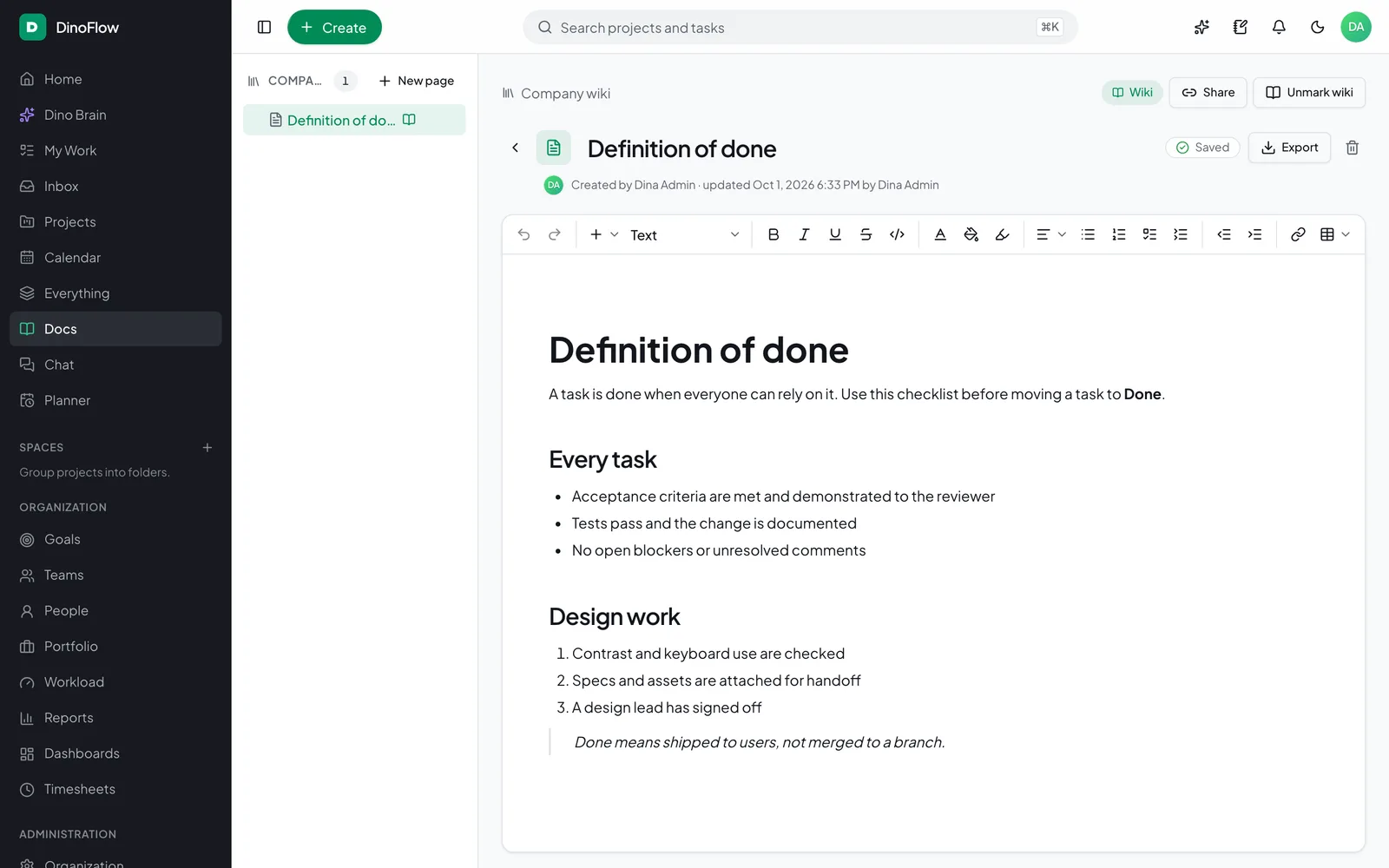Redo the last undone edit
Image resolution: width=1389 pixels, height=868 pixels.
click(x=555, y=234)
